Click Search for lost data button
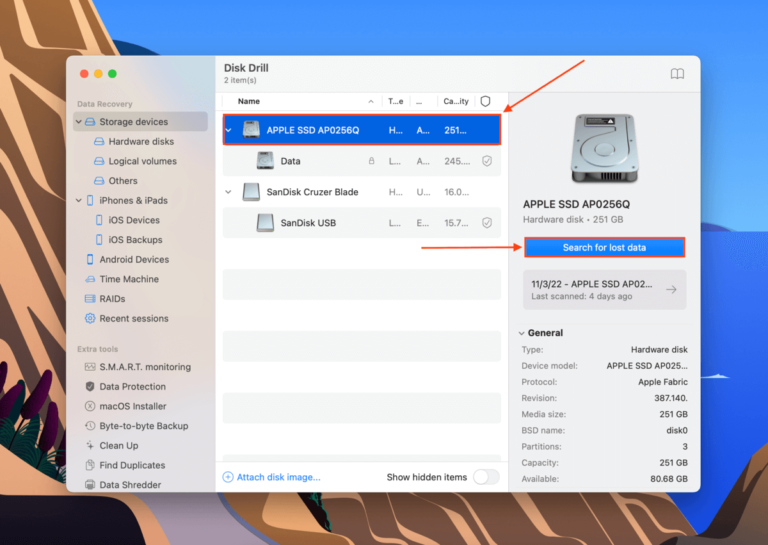This screenshot has width=768, height=545. coord(604,247)
